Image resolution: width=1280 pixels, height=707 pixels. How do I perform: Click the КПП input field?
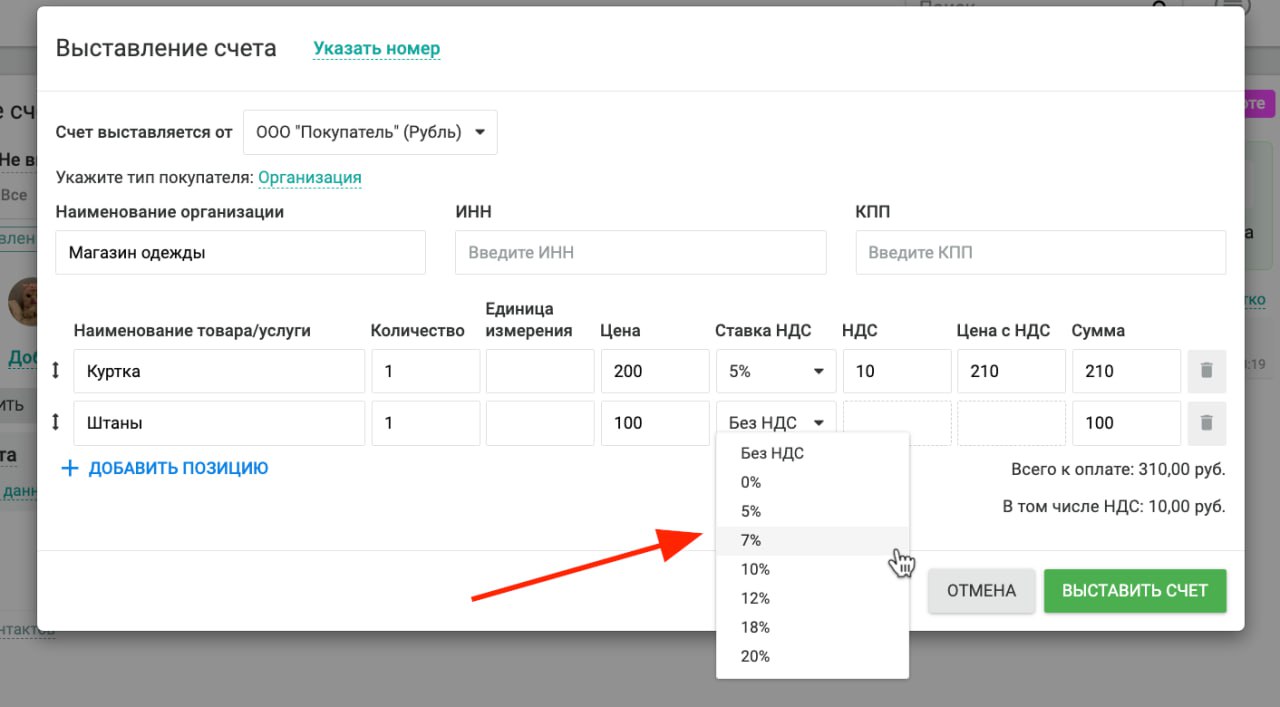1040,253
